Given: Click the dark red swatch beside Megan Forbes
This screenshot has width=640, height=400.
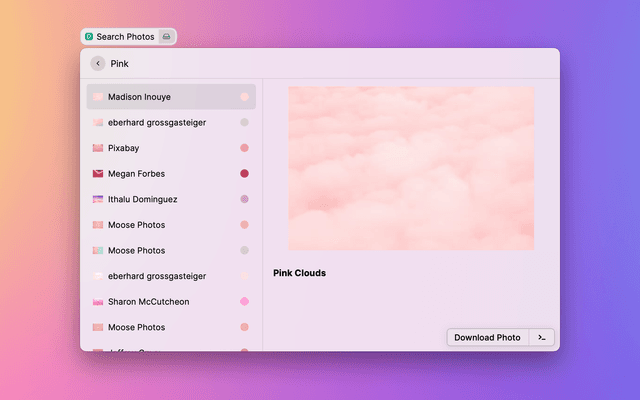Looking at the screenshot, I should 244,174.
